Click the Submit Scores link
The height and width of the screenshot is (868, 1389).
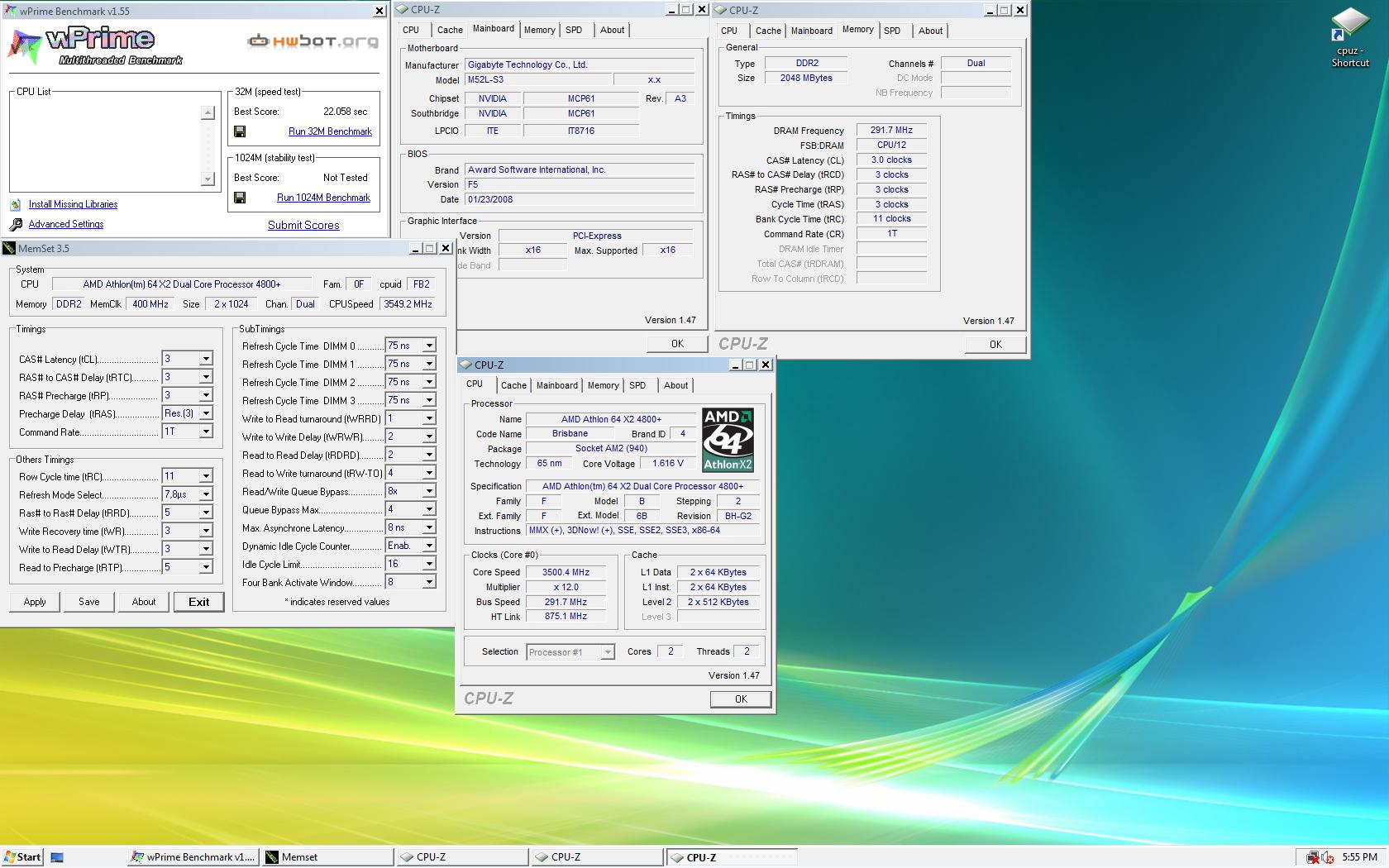pyautogui.click(x=303, y=225)
